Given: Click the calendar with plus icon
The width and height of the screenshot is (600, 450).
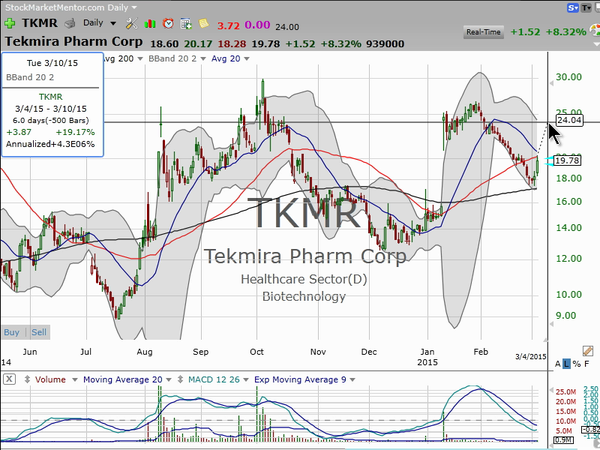Looking at the screenshot, I should (186, 24).
